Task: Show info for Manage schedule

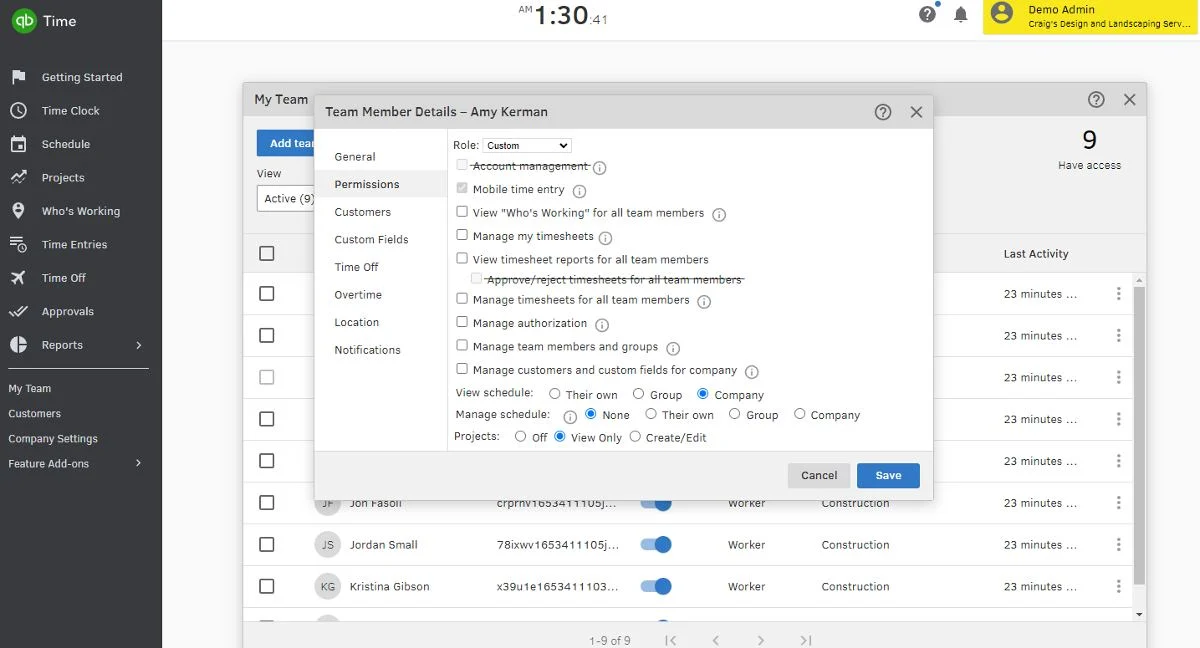Action: pos(570,416)
